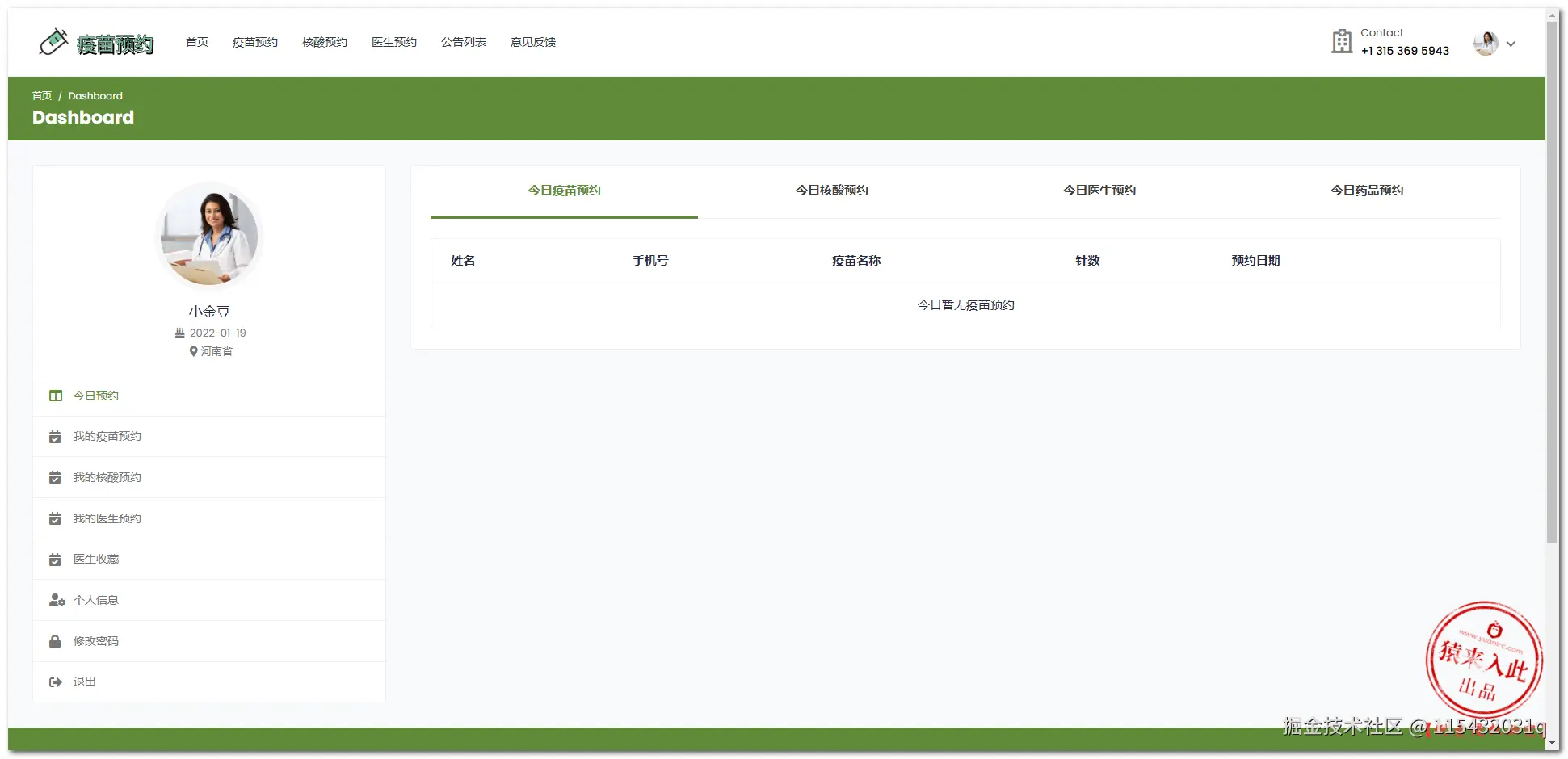Go to 核酸预约 in top navigation
The image size is (1568, 759).
click(325, 42)
